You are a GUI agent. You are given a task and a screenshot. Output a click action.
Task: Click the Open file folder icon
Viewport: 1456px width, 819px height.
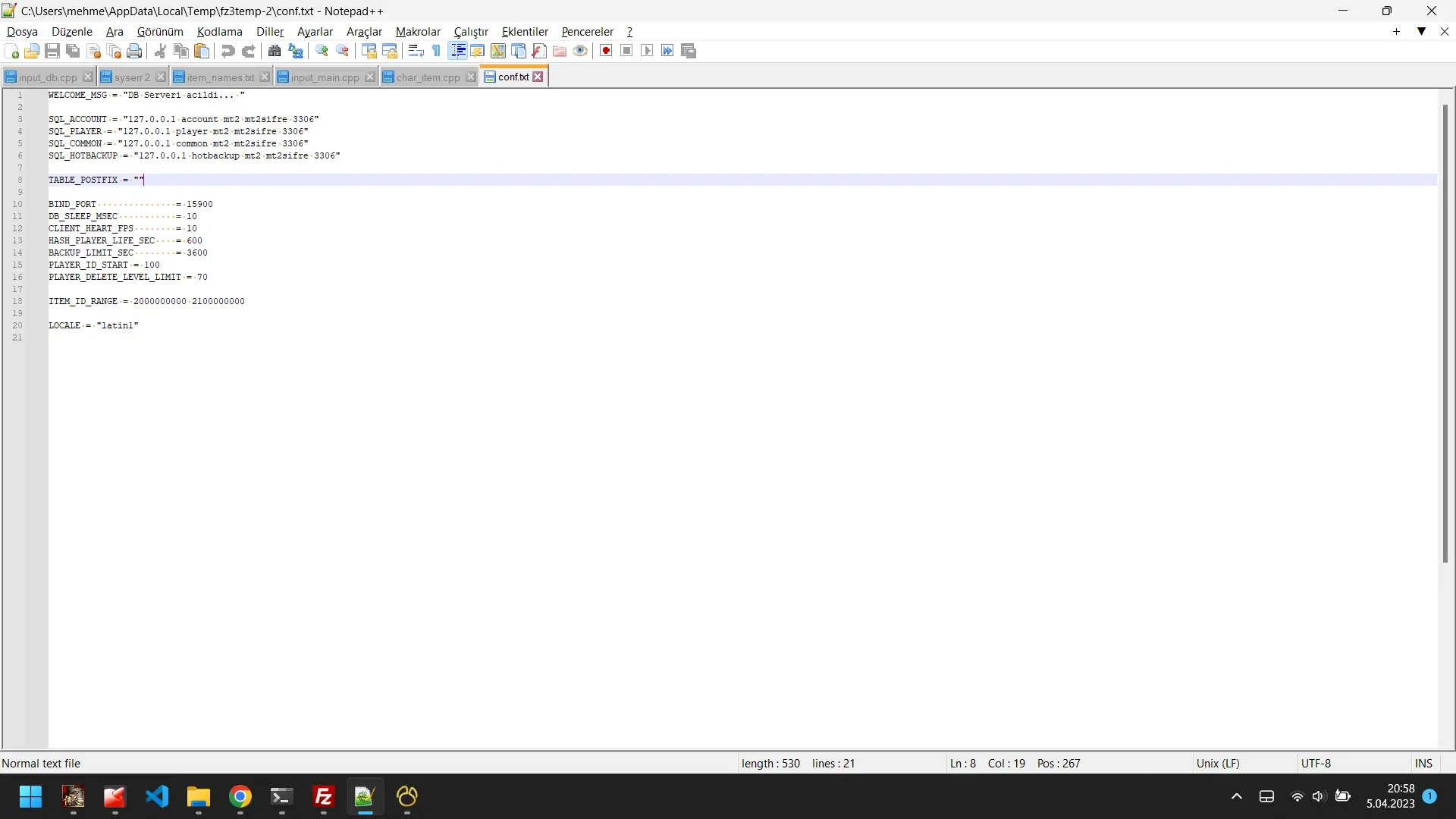(32, 51)
